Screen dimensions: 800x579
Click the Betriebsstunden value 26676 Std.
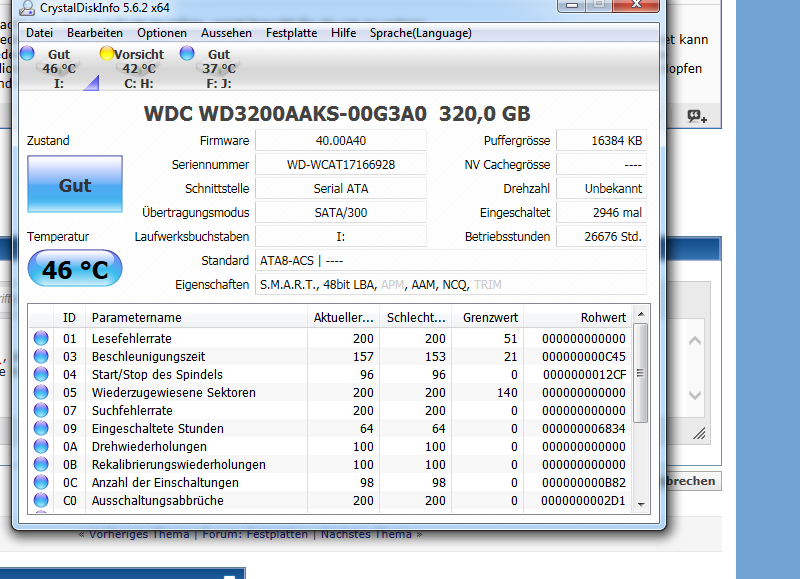click(602, 237)
